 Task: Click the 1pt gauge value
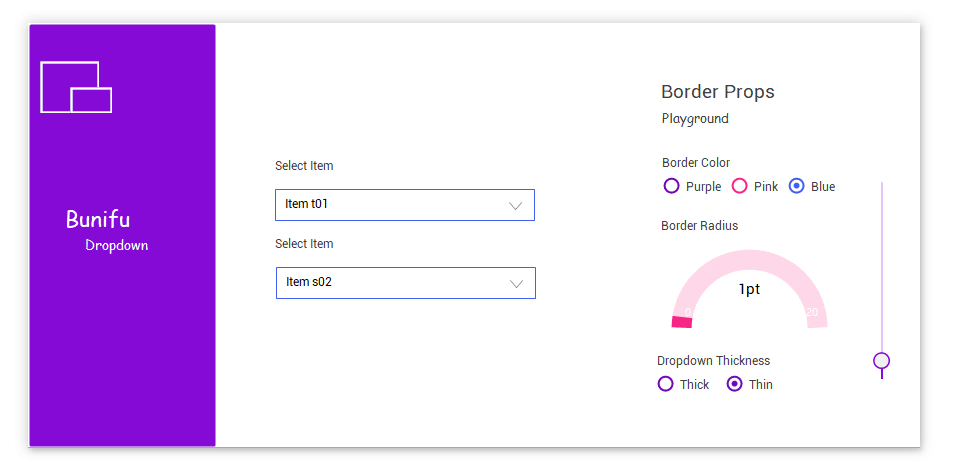[x=749, y=289]
